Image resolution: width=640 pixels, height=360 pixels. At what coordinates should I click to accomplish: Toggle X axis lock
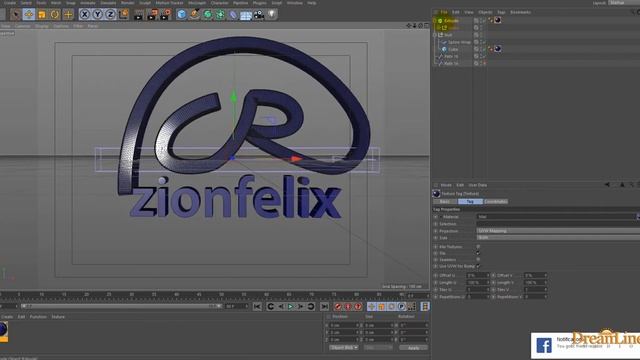tap(84, 15)
